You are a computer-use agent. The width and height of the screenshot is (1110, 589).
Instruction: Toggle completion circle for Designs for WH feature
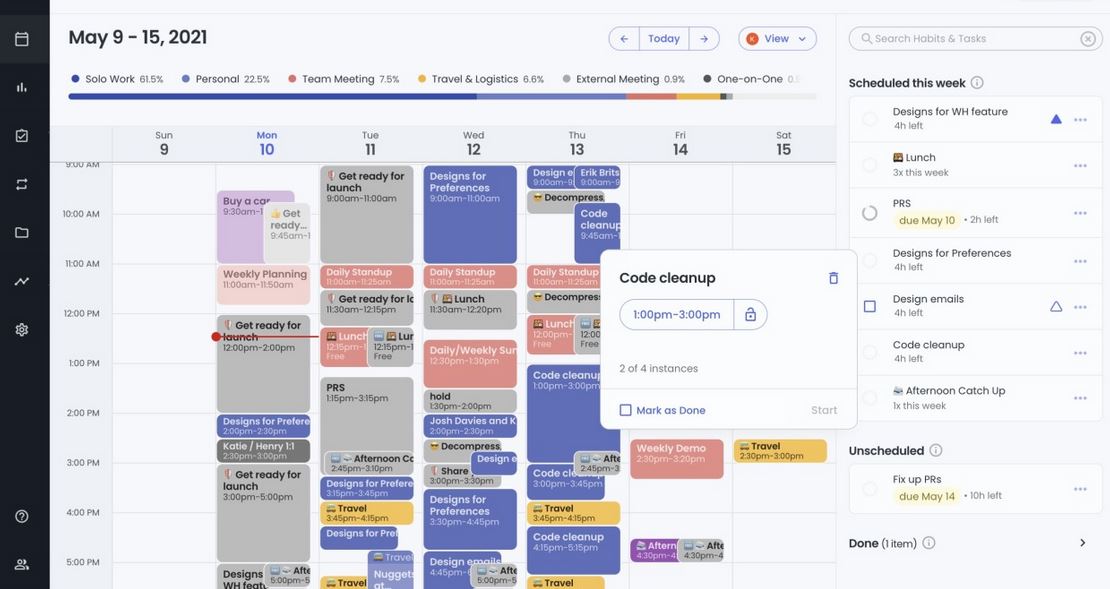coord(870,119)
